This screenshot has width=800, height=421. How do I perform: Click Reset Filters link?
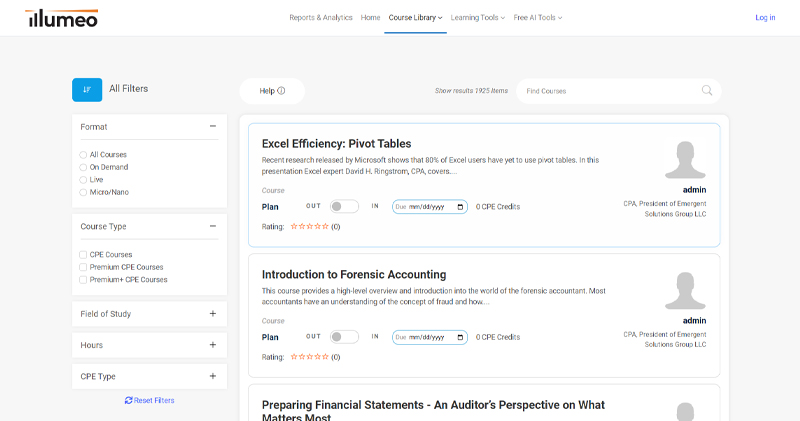coord(149,401)
